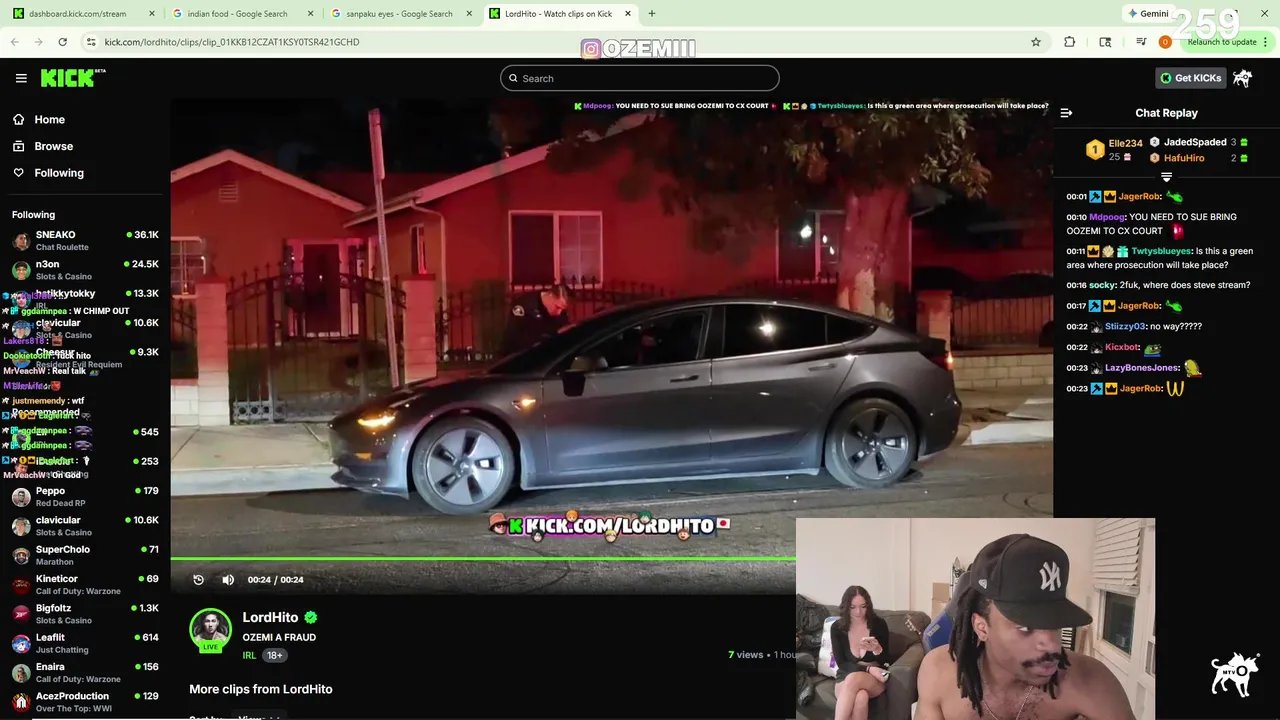Viewport: 1280px width, 720px height.
Task: Open the Enaira channel in the sidebar
Action: pyautogui.click(x=85, y=672)
